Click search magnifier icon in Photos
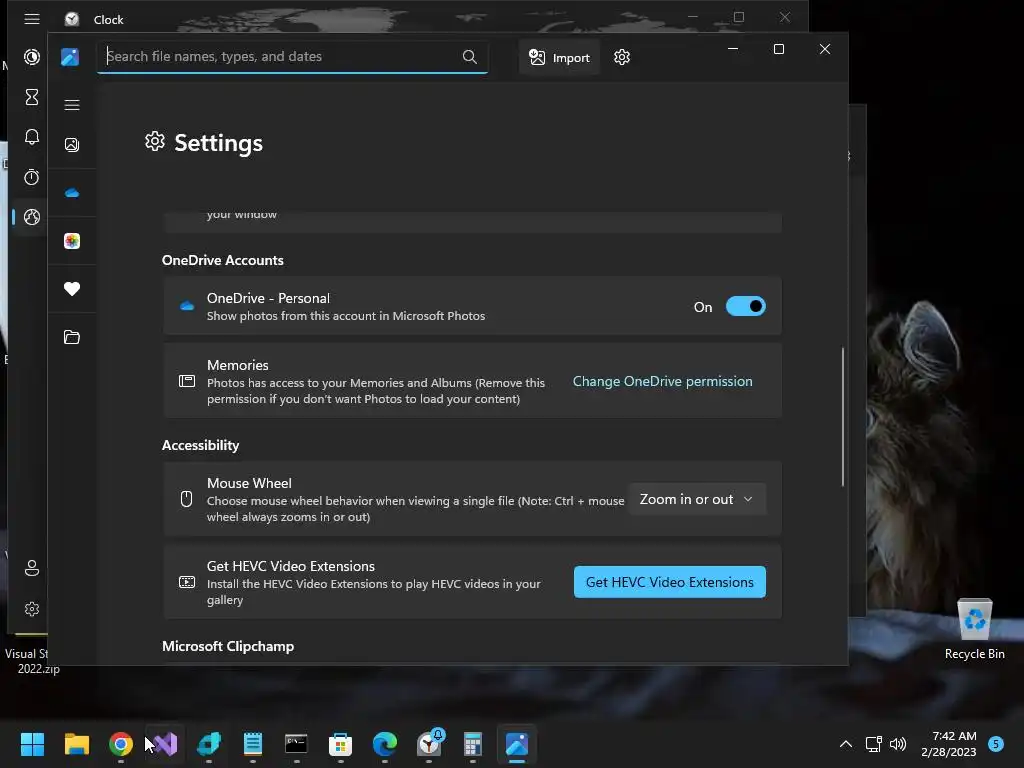 coord(470,57)
